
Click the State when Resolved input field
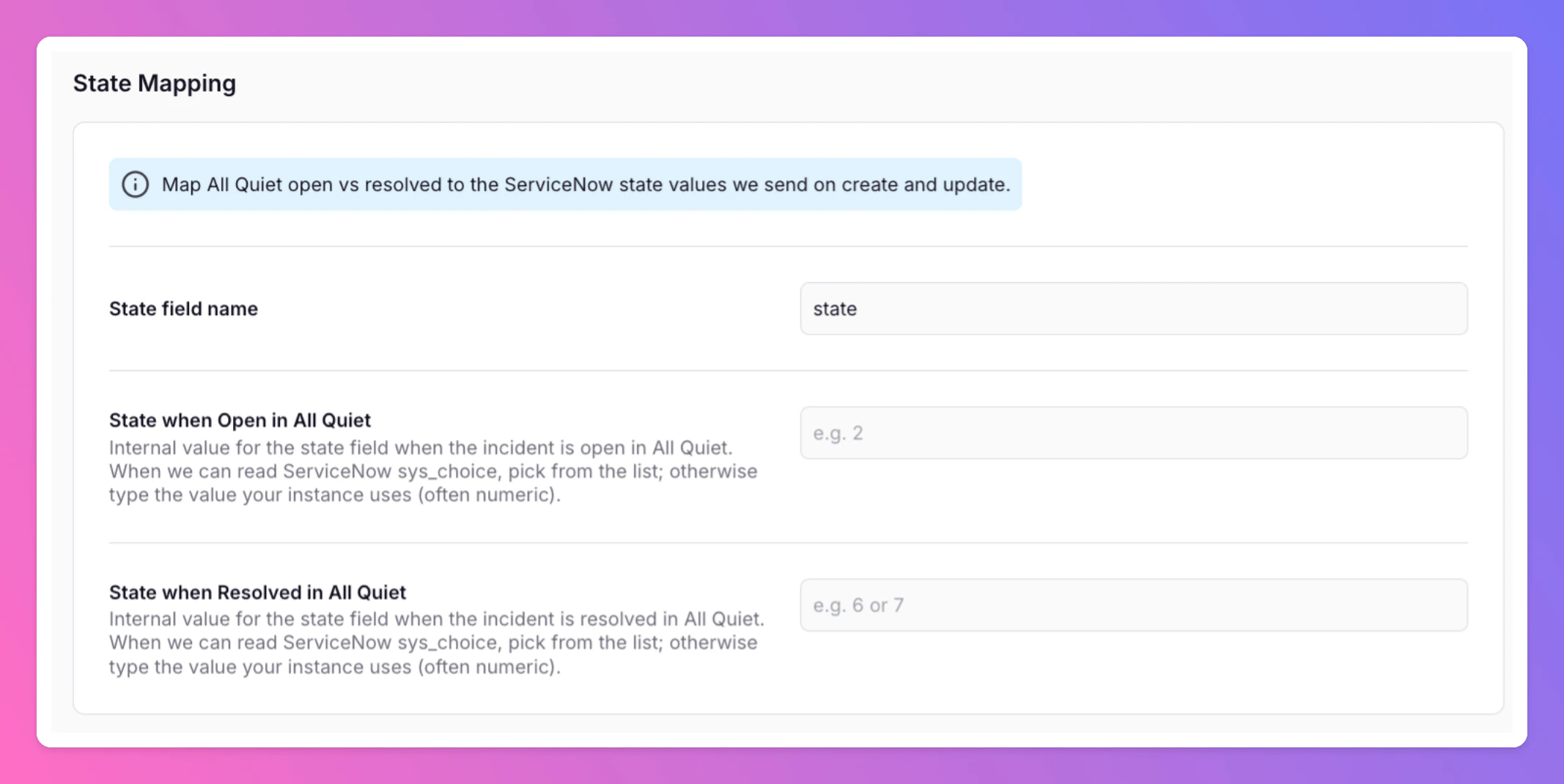(1133, 605)
